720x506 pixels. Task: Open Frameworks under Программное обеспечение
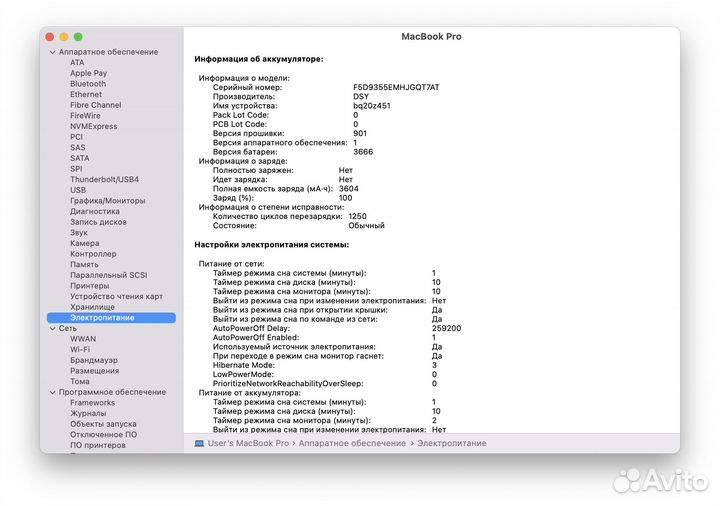point(92,403)
